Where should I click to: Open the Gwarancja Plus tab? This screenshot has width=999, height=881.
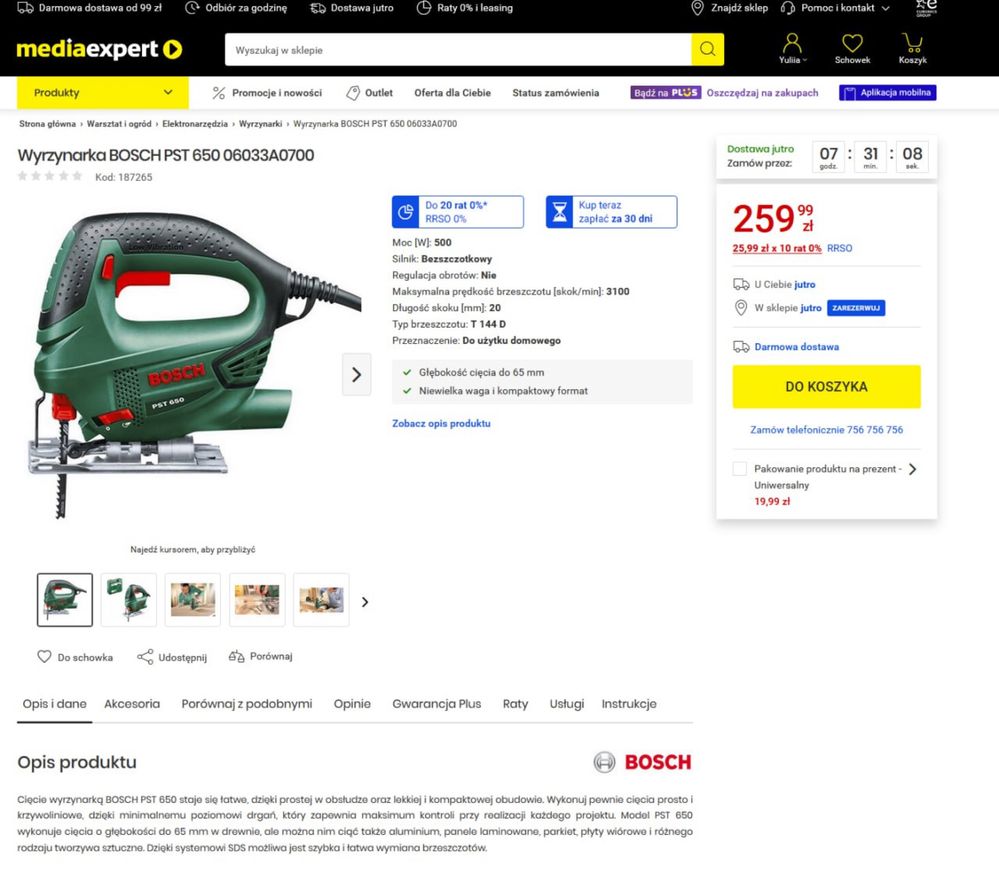click(436, 704)
